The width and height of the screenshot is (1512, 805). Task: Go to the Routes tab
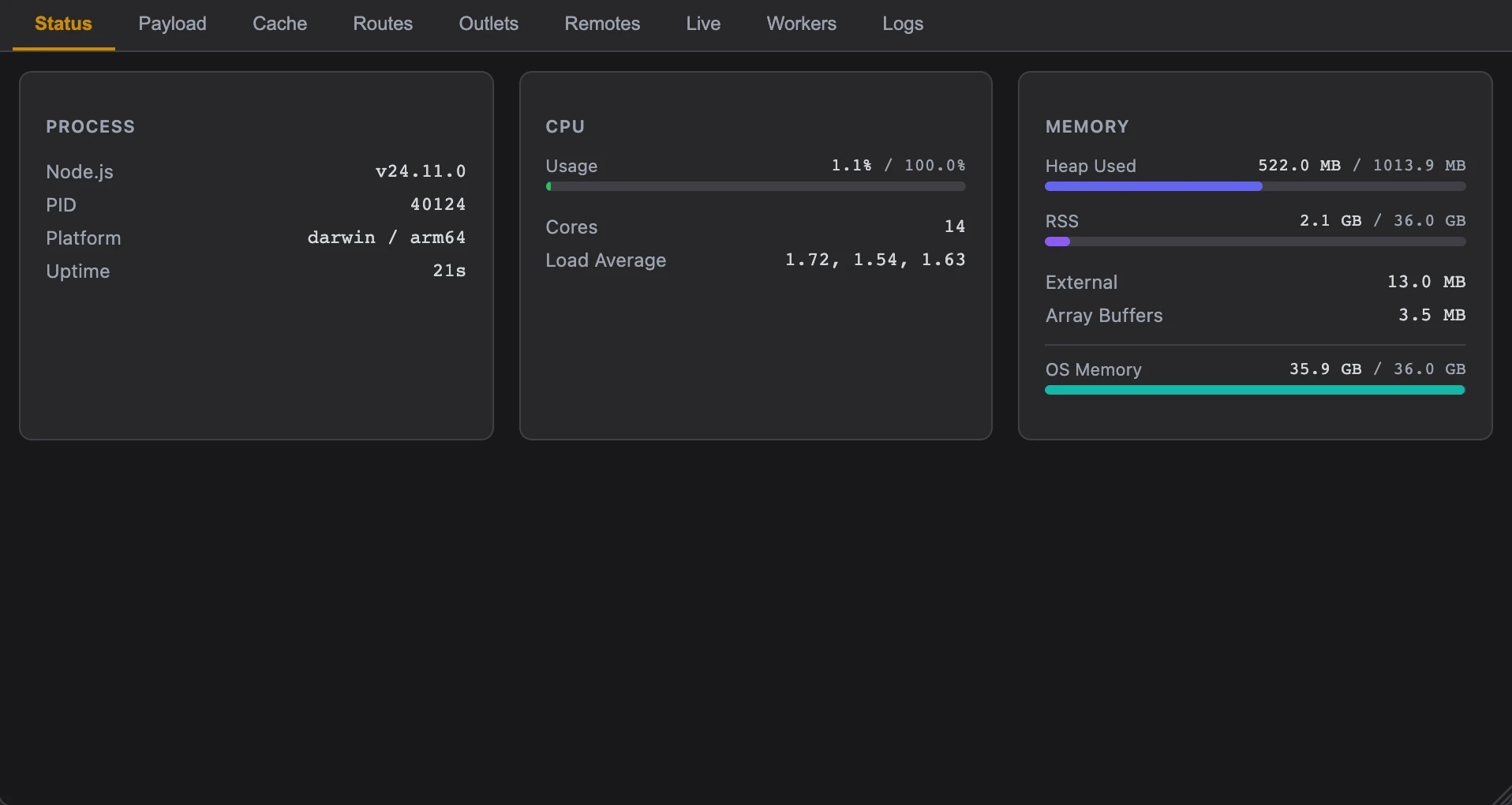pyautogui.click(x=383, y=24)
